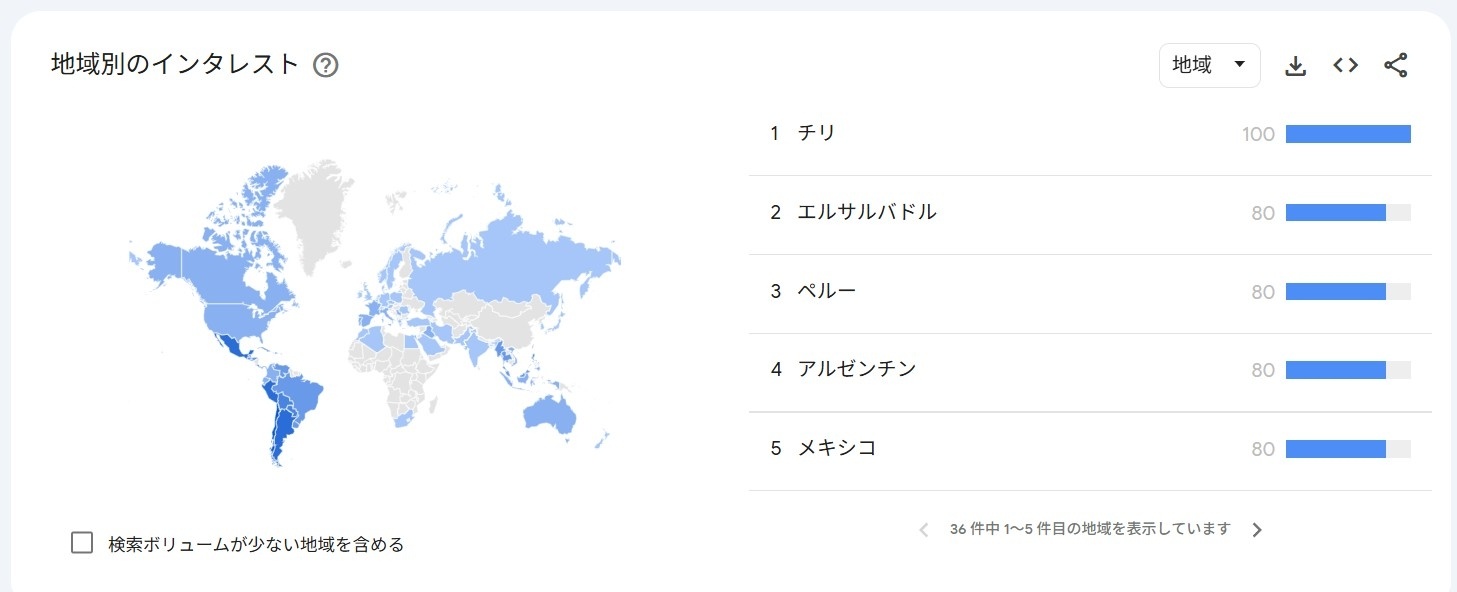
Task: Click the previous page chevron arrow
Action: click(922, 529)
